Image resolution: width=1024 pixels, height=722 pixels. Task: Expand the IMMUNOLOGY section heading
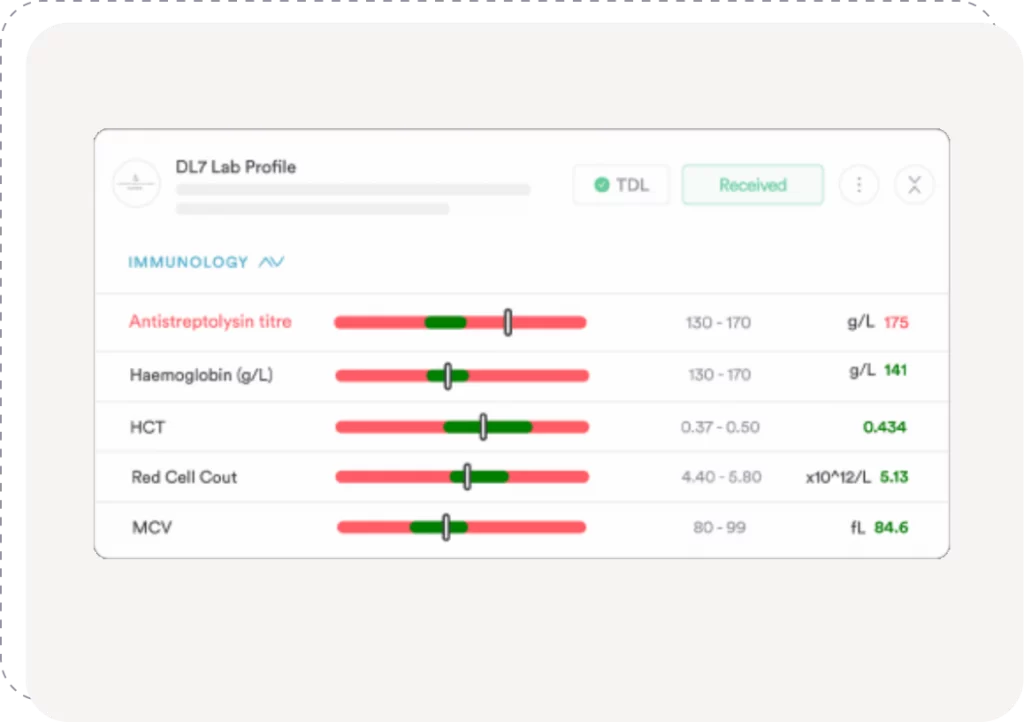[188, 262]
